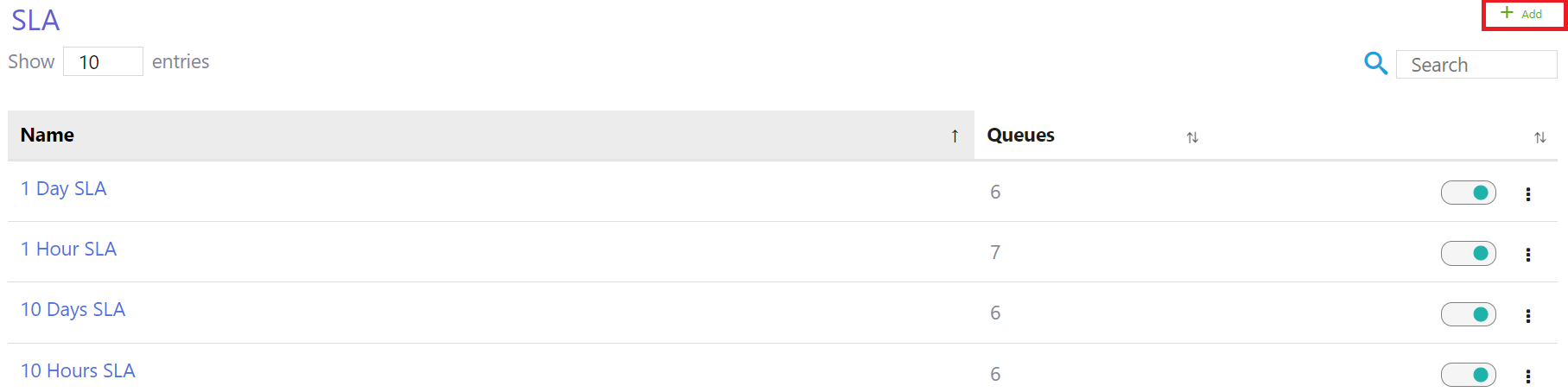Open the 10 Hours SLA link
The height and width of the screenshot is (392, 1568).
click(x=79, y=371)
